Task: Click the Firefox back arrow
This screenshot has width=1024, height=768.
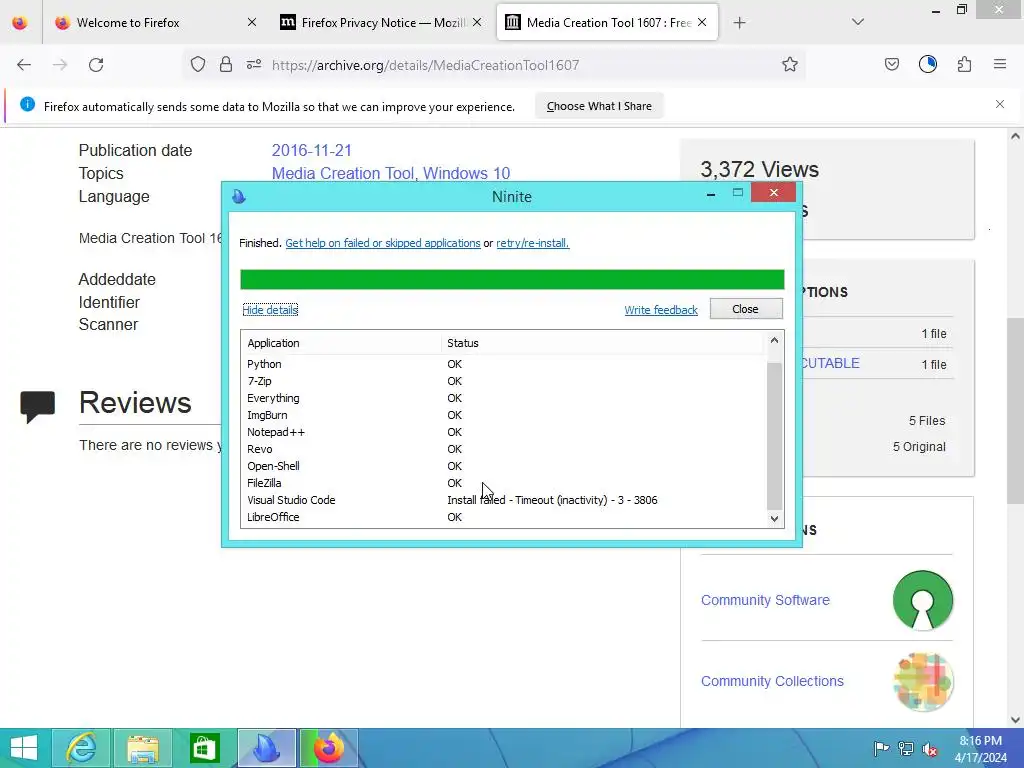Action: click(24, 65)
